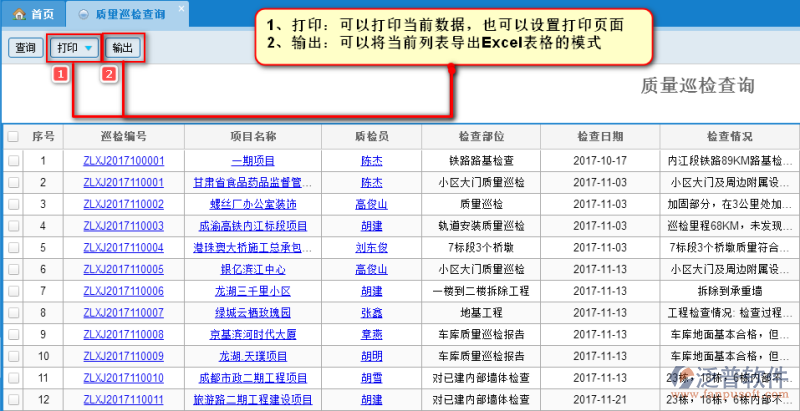The height and width of the screenshot is (411, 800).
Task: Click the 输出 export button
Action: [x=122, y=48]
